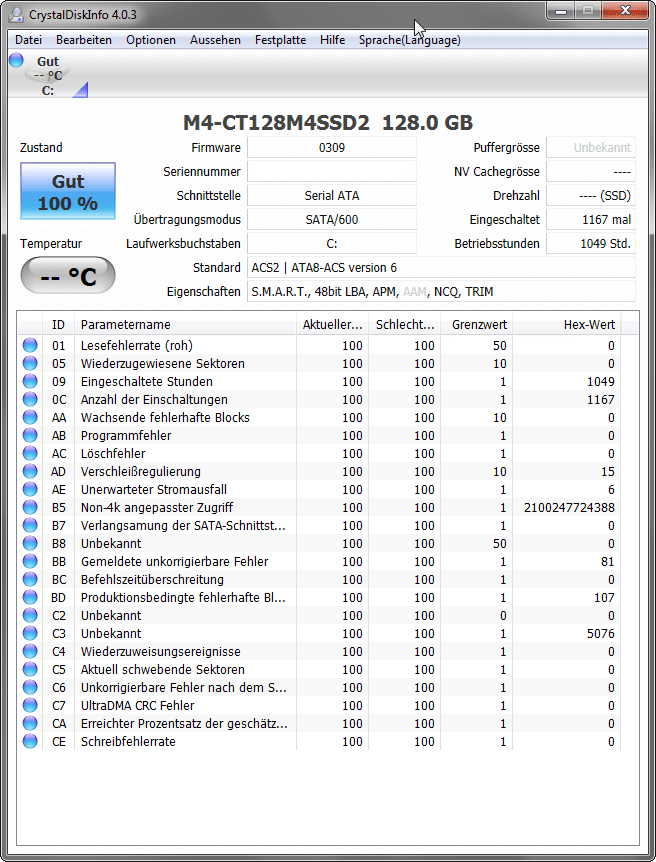This screenshot has width=656, height=862.
Task: Click status orb for Eingeschaltete Stunden
Action: [x=30, y=382]
